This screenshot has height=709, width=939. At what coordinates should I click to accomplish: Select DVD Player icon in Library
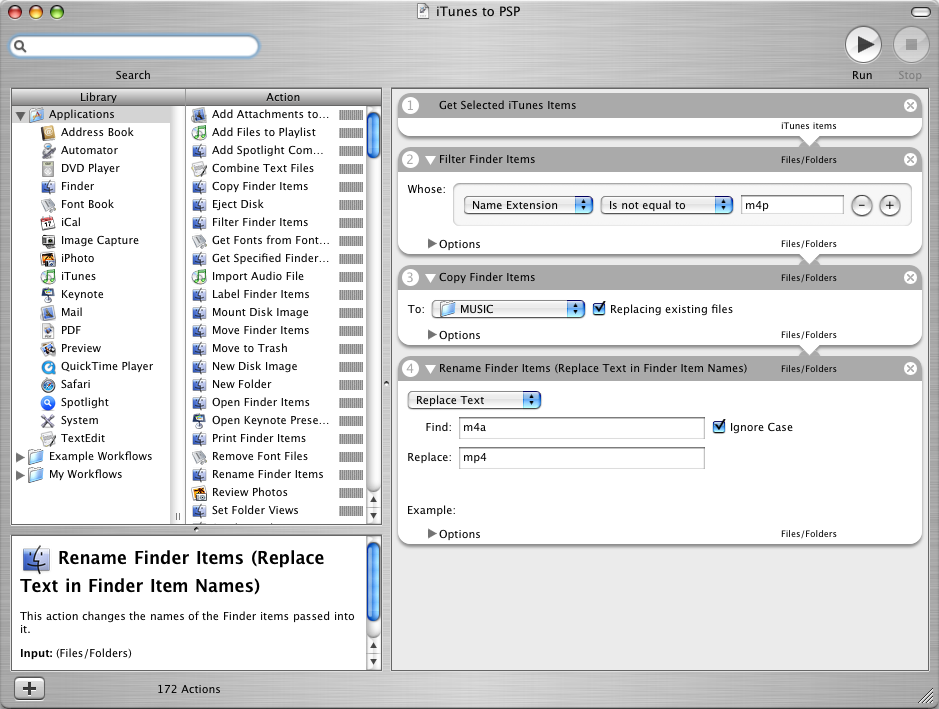(48, 168)
